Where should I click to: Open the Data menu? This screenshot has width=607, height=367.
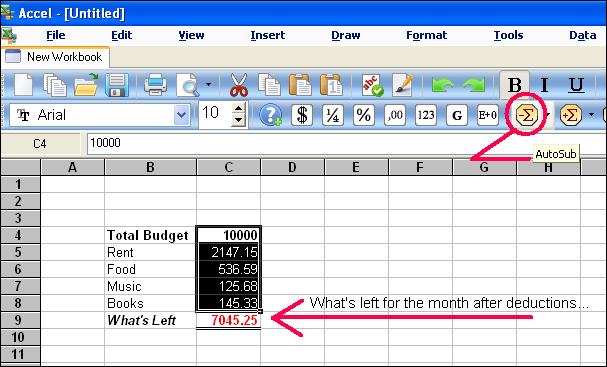582,35
